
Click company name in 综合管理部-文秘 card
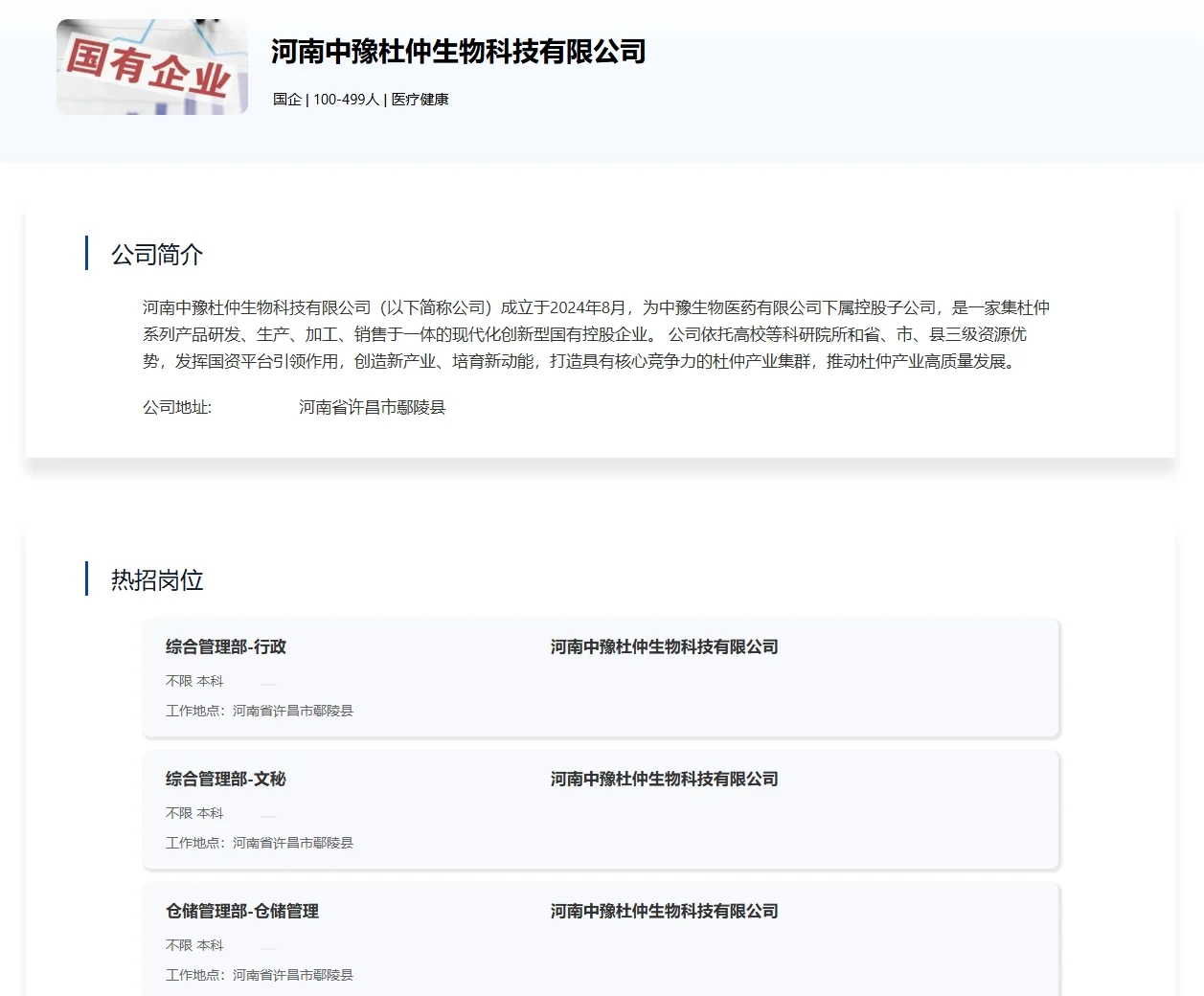pos(665,779)
